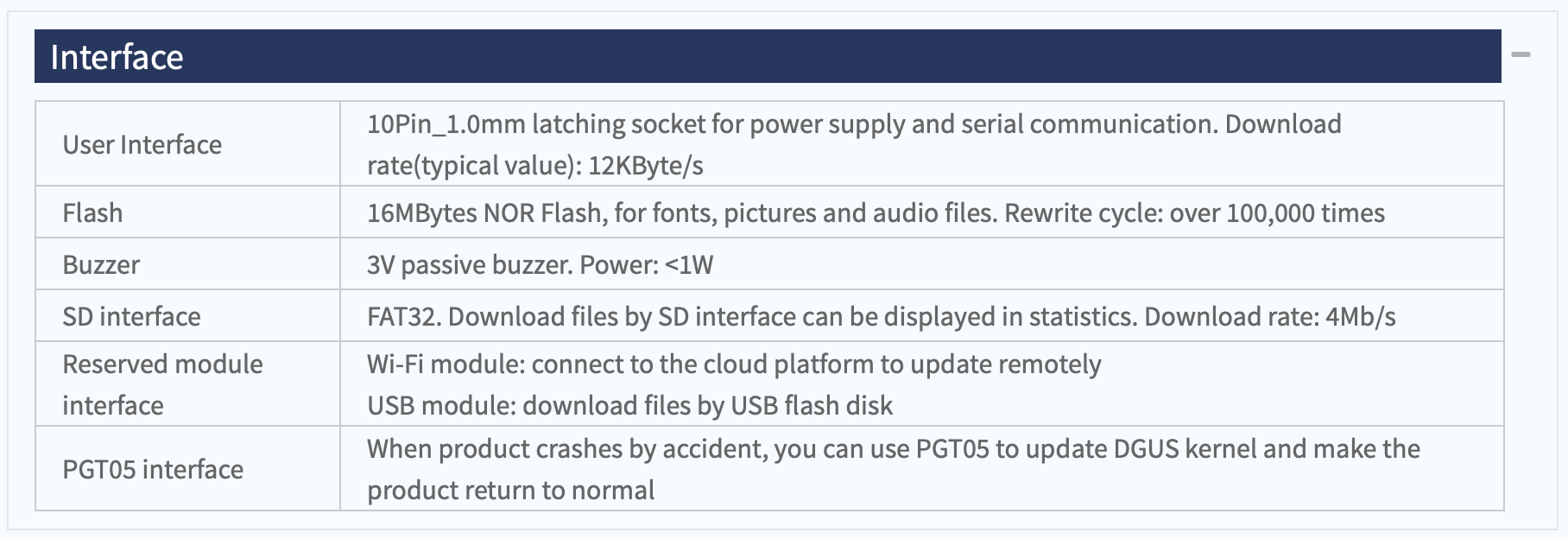Collapse the Interface section with minus icon
1568x539 pixels.
1521,54
